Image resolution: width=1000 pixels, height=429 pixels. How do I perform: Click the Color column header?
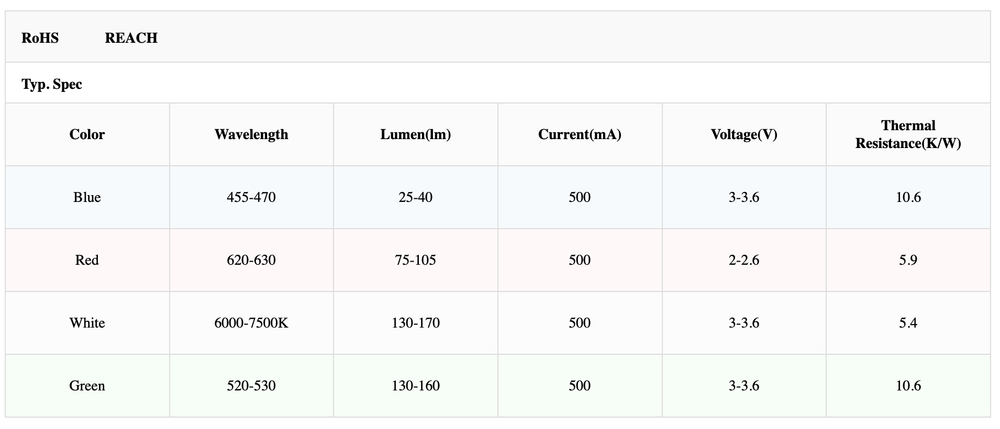click(87, 135)
